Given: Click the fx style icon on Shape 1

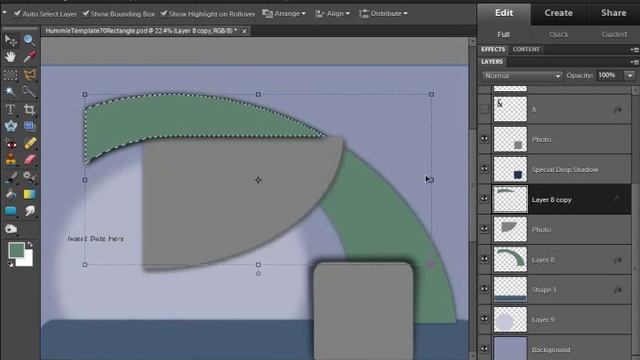Looking at the screenshot, I should tap(618, 289).
